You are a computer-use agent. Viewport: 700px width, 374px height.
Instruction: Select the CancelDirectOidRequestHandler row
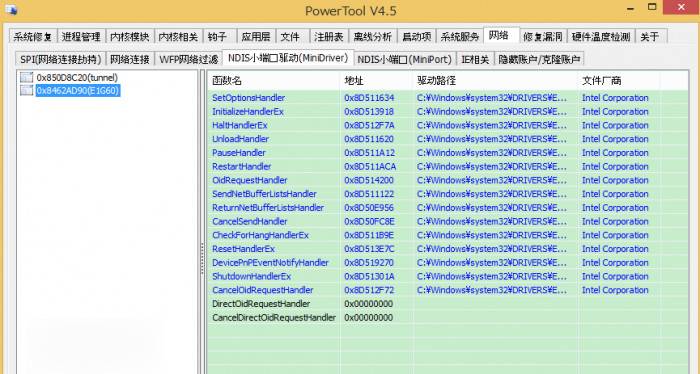pos(448,318)
